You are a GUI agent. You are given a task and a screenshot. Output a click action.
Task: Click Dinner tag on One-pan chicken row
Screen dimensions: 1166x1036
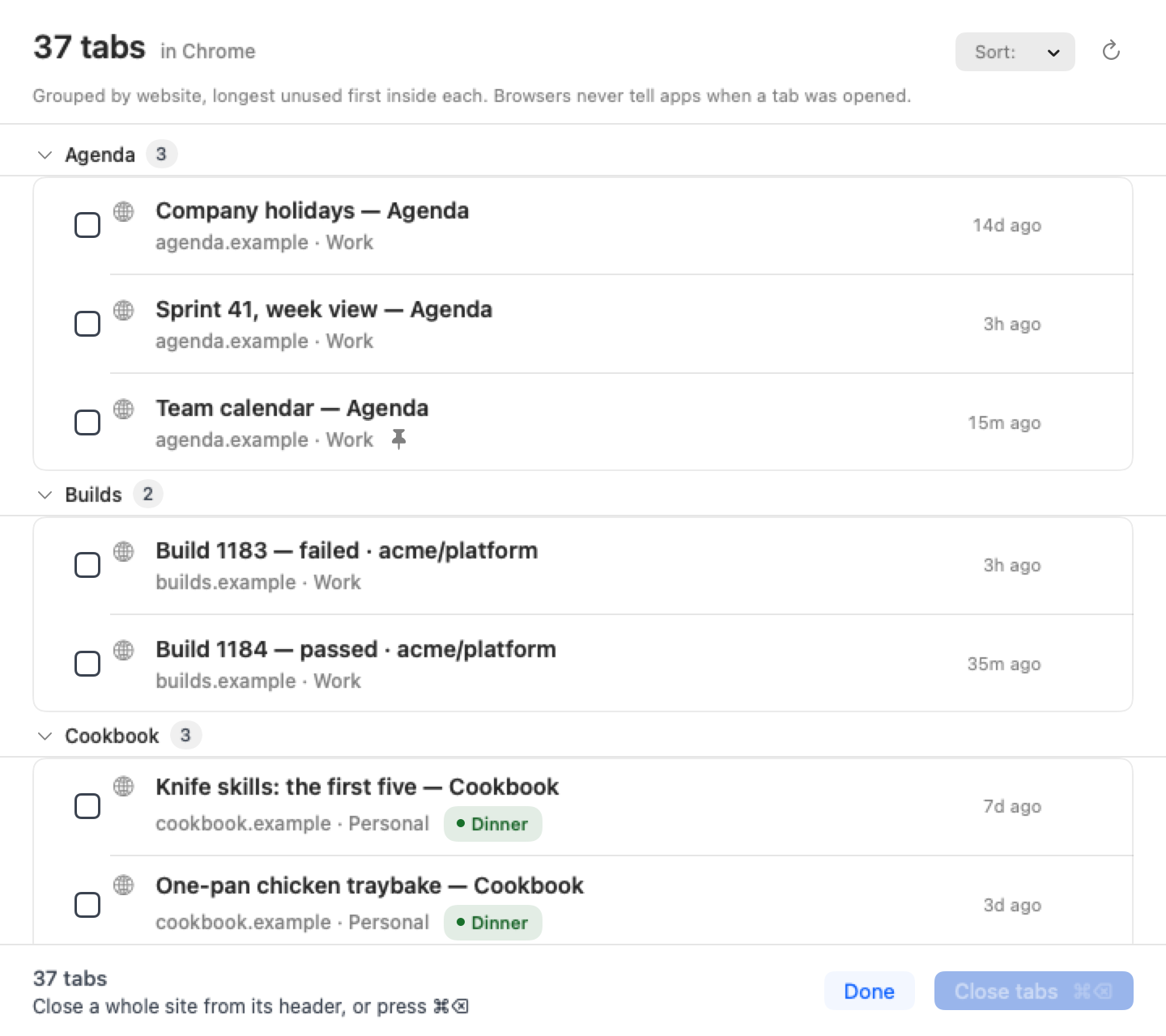coord(492,923)
